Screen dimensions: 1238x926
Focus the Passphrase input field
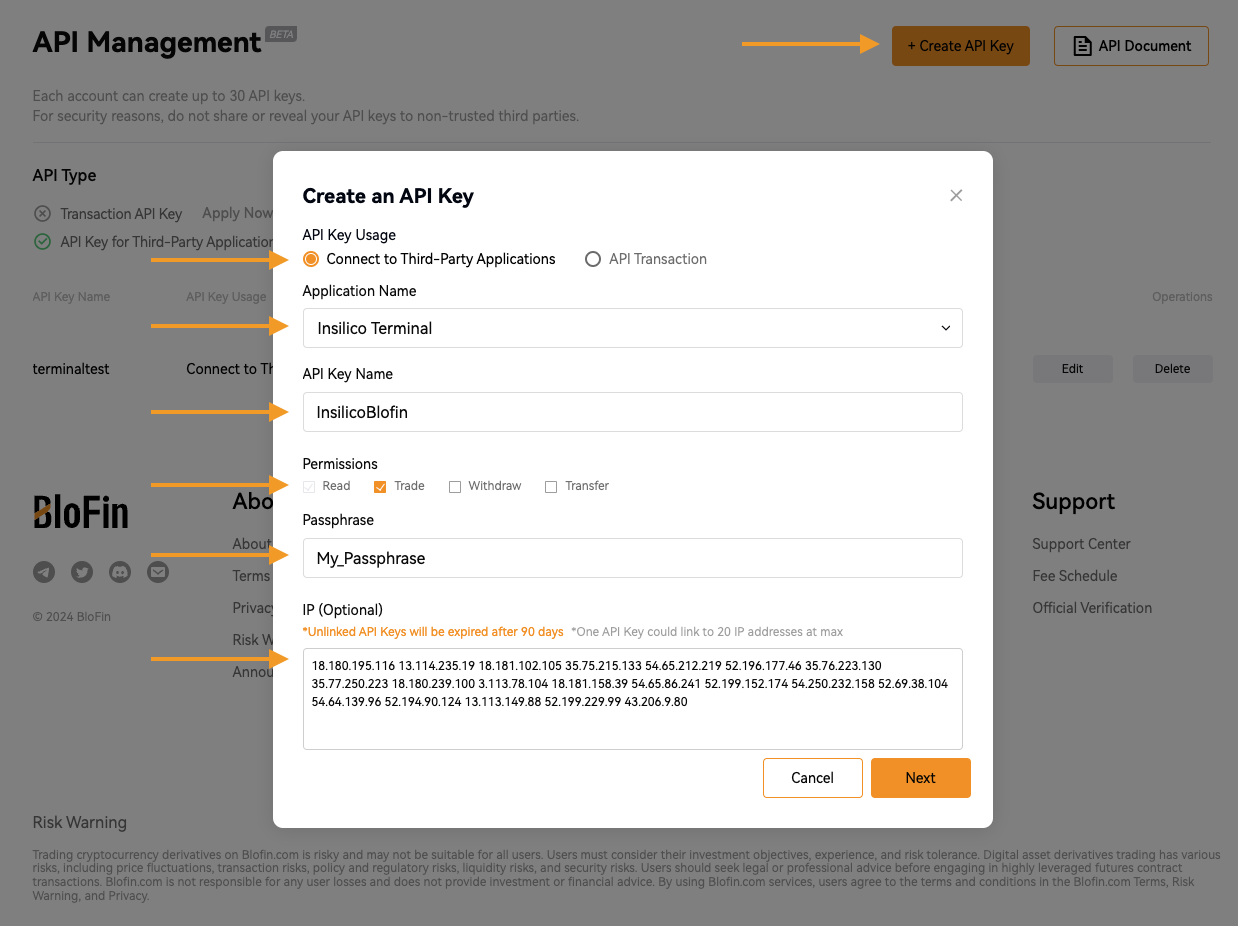point(632,558)
